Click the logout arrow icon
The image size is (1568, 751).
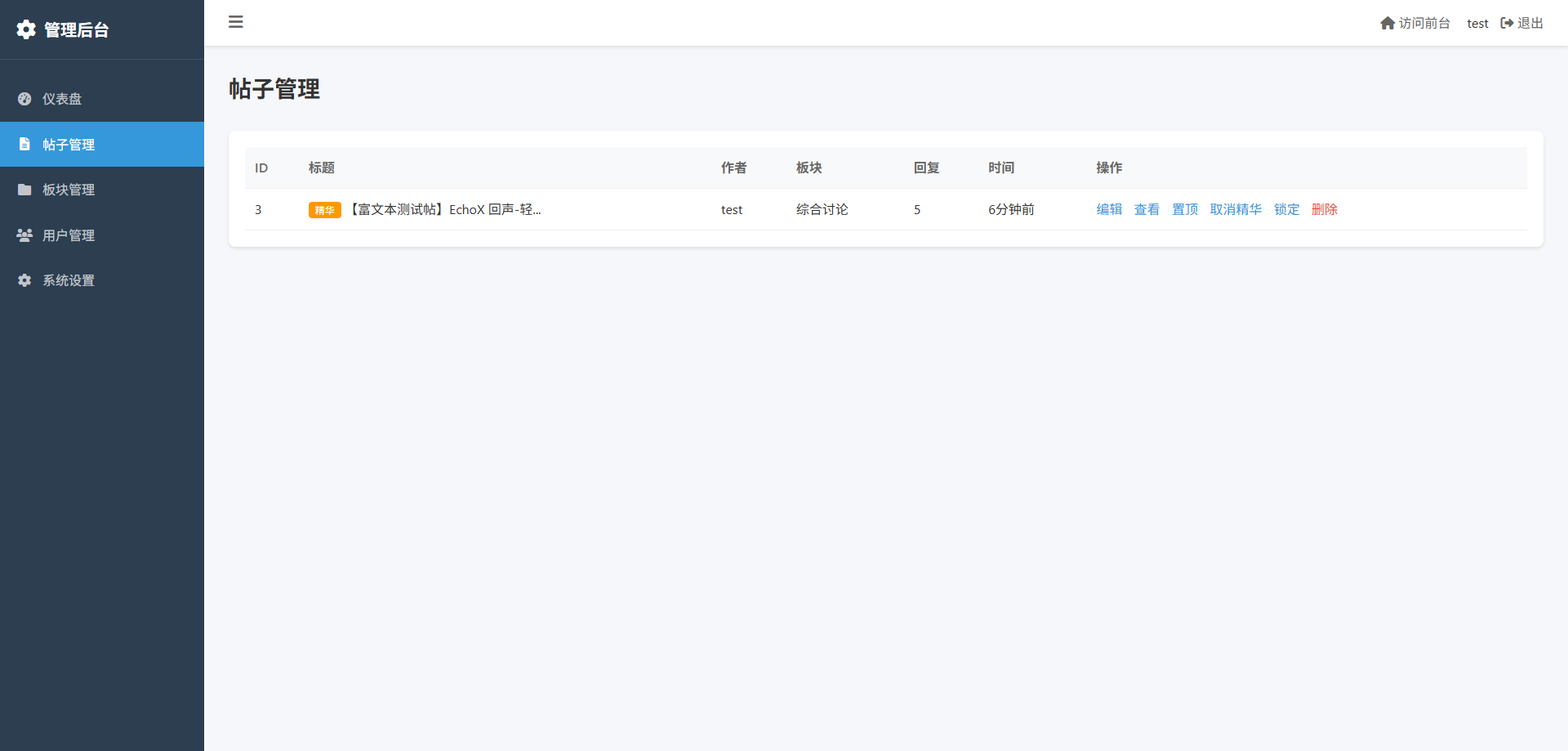coord(1507,23)
